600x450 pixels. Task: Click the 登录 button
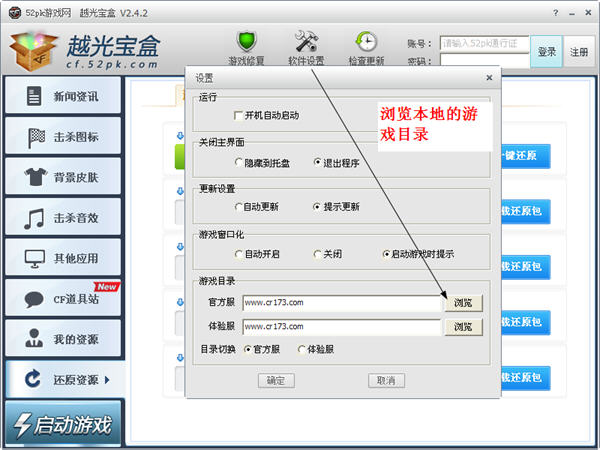(546, 52)
